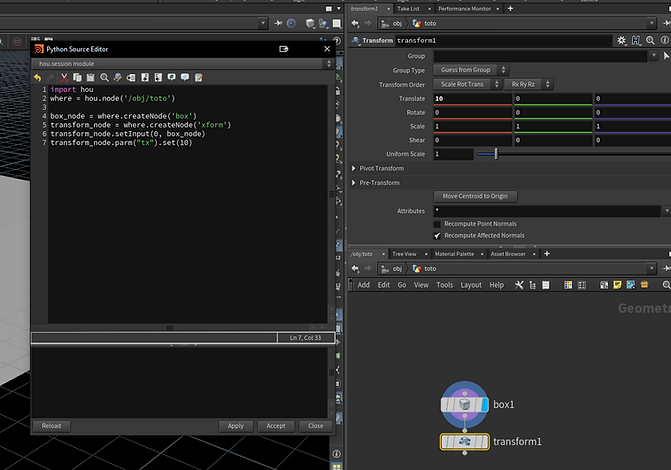This screenshot has width=671, height=470.
Task: Toggle Recompute Point Normals checkbox
Action: point(437,224)
